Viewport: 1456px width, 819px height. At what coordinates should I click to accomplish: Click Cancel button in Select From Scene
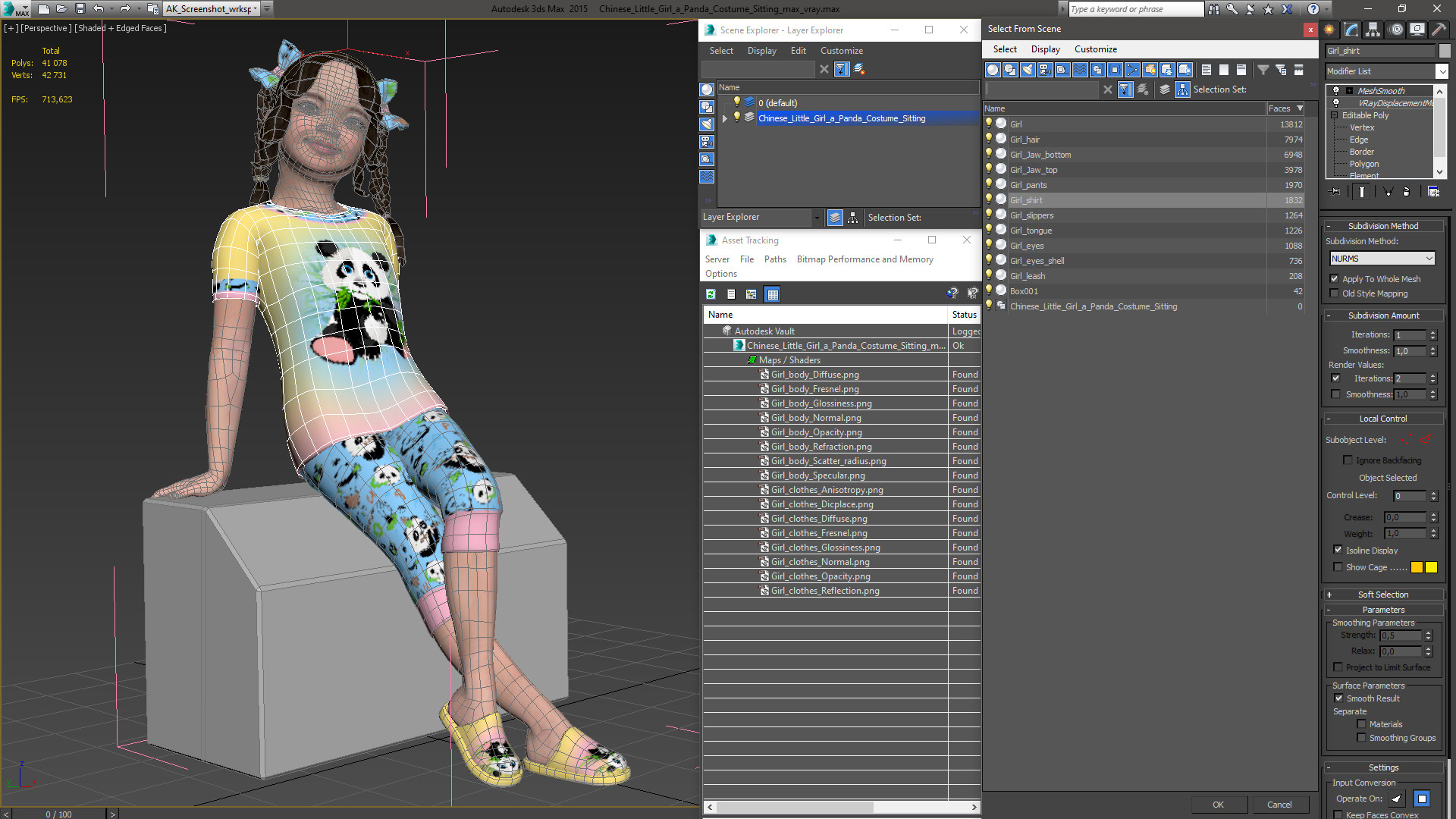point(1279,805)
